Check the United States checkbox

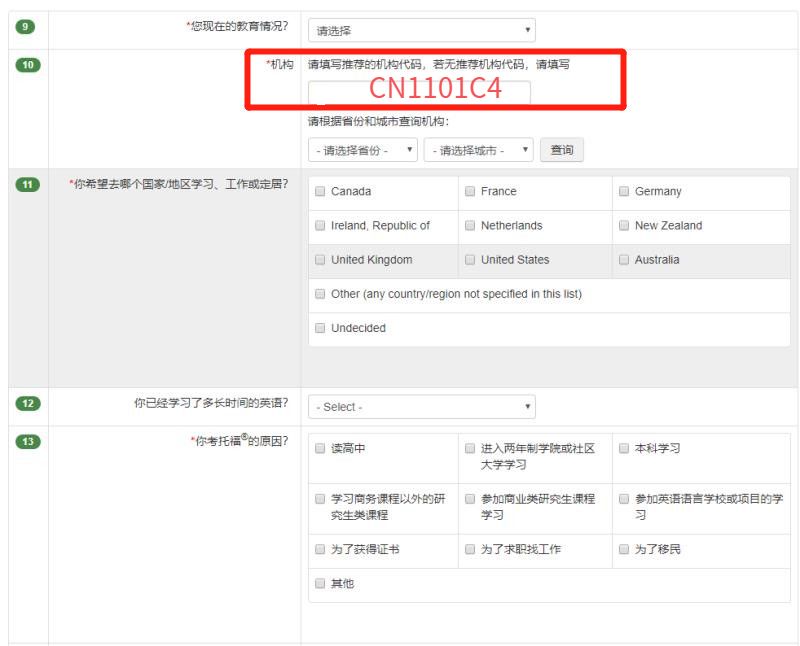tap(470, 260)
